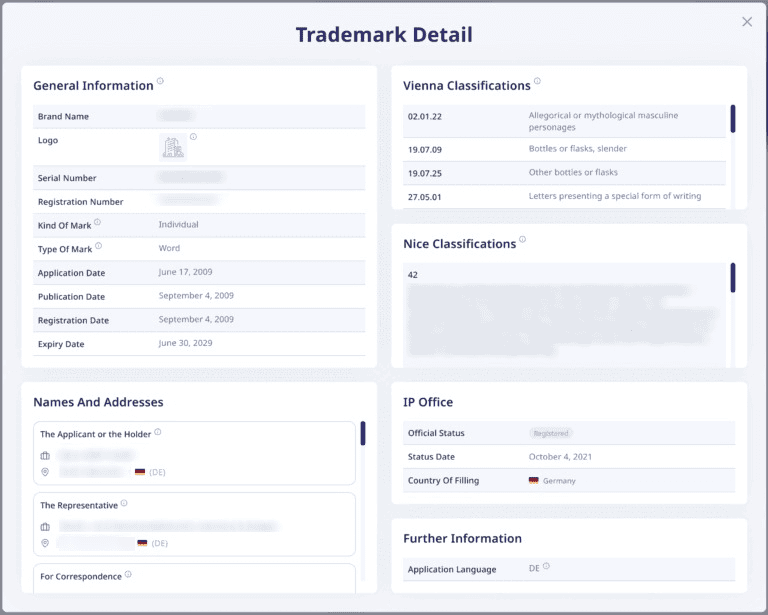Click Country Of Filling value 'Germany'
The width and height of the screenshot is (768, 615).
[559, 481]
